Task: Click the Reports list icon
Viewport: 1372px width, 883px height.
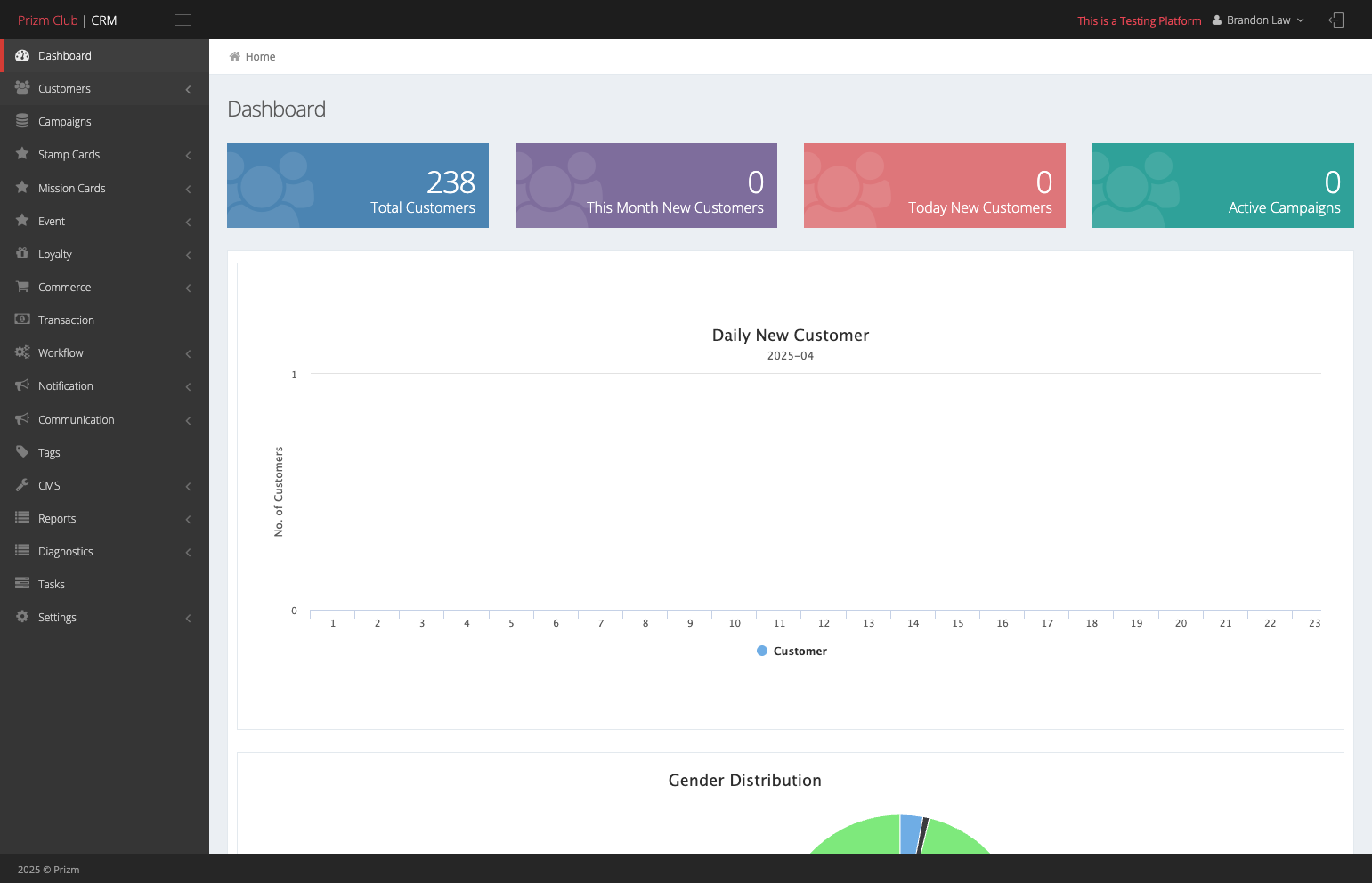Action: (x=22, y=518)
